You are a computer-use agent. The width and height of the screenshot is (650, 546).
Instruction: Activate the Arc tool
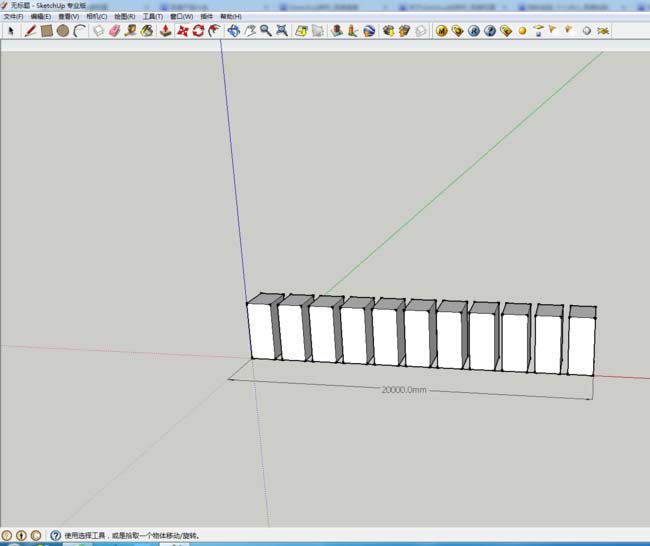79,31
